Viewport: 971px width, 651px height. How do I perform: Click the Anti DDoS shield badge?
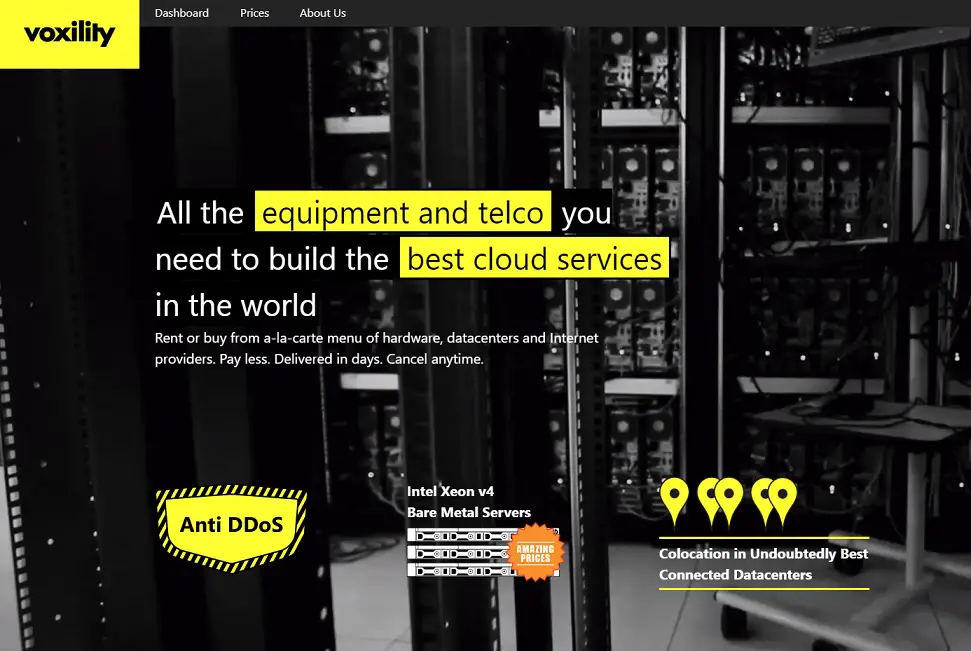point(232,528)
